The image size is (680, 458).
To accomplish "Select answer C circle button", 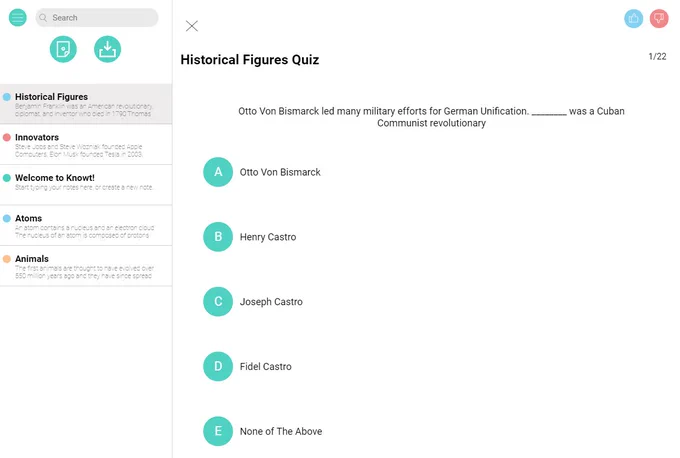I will (218, 301).
